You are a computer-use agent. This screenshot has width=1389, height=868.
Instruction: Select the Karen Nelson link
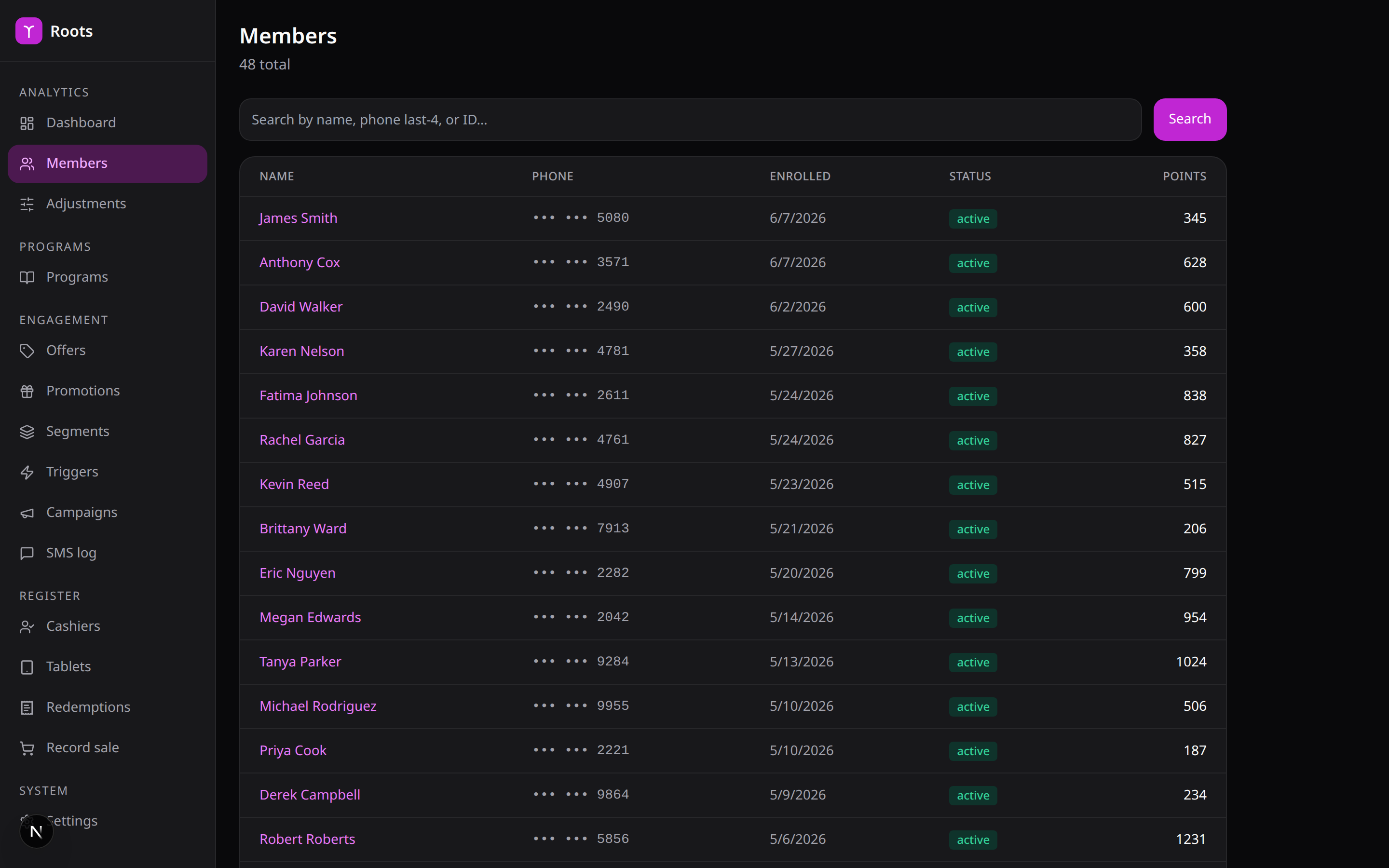pyautogui.click(x=302, y=352)
